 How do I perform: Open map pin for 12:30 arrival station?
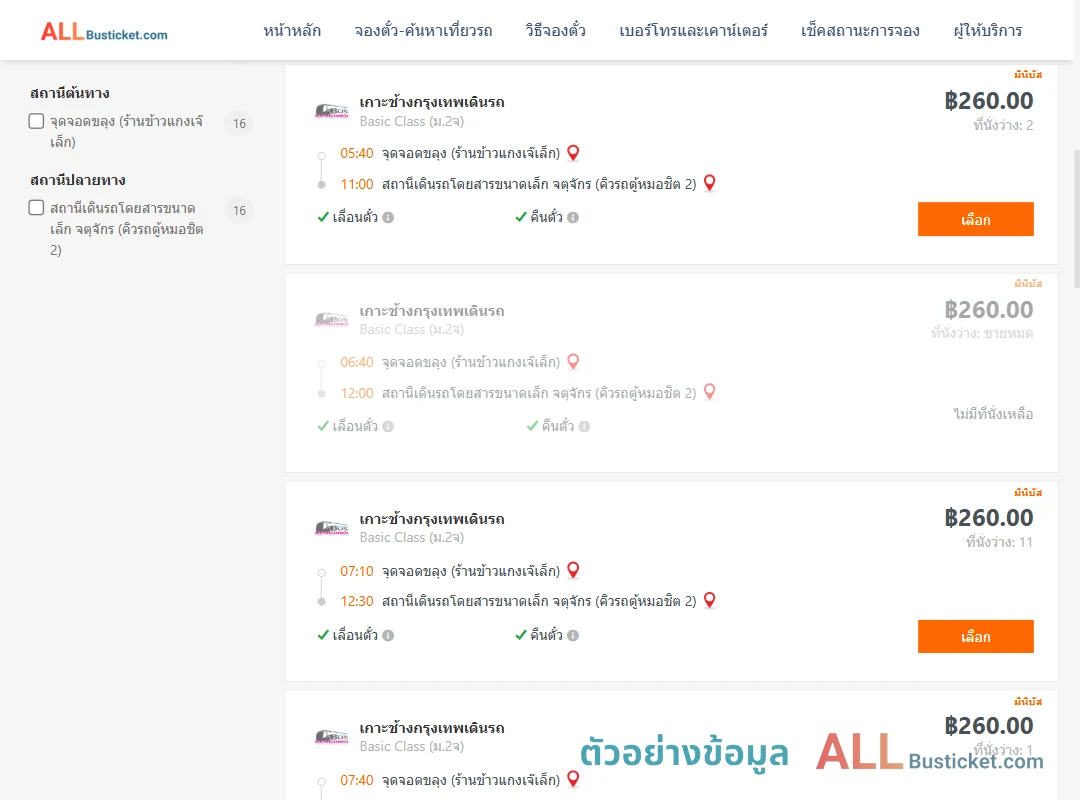[x=709, y=600]
